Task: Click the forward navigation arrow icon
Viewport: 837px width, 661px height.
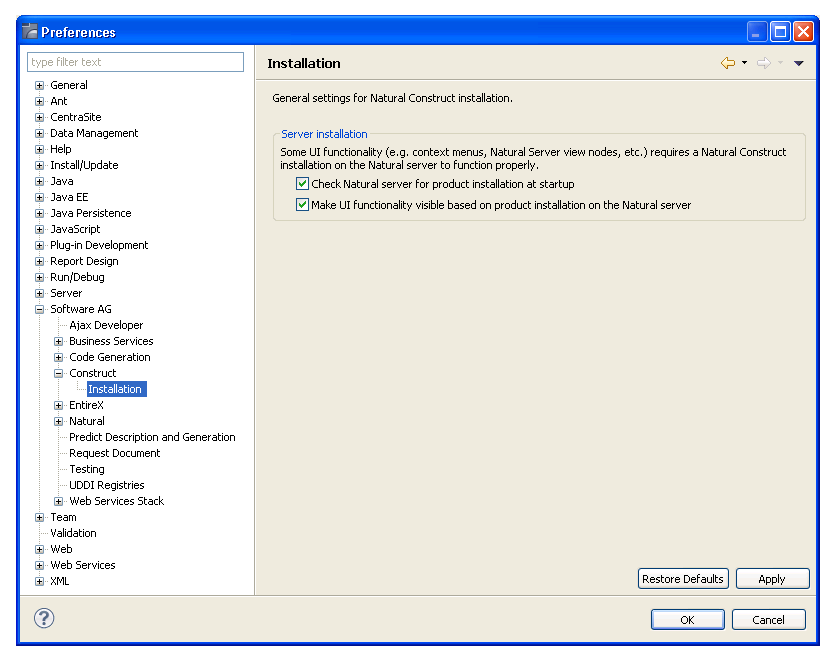Action: (x=763, y=63)
